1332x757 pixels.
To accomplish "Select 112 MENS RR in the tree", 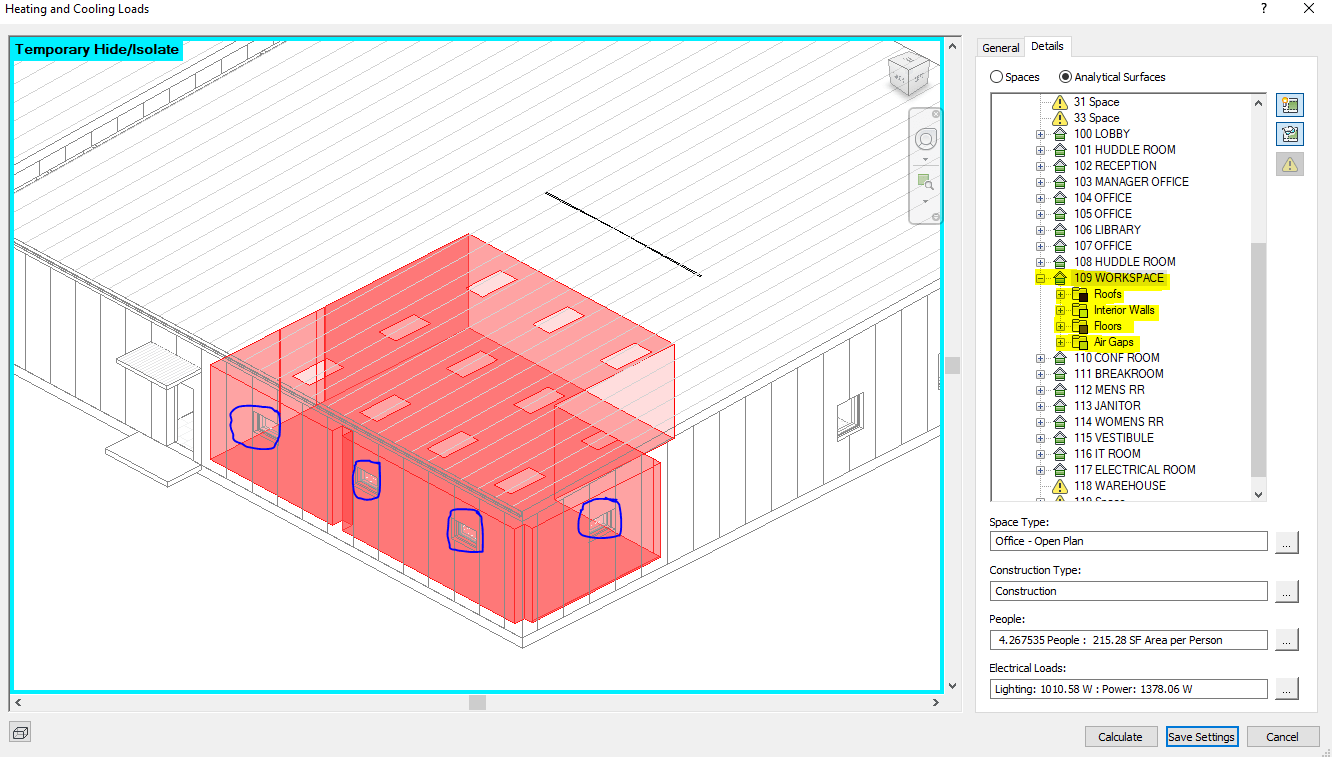I will (1111, 390).
